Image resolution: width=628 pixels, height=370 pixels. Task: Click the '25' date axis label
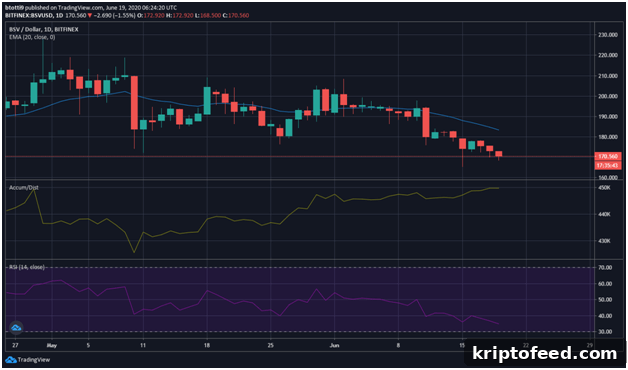(271, 345)
